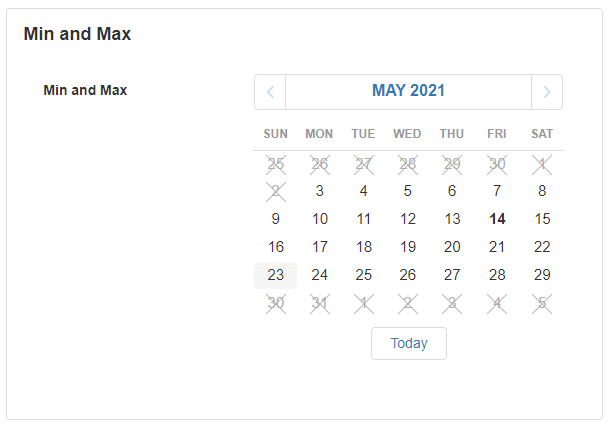
Task: Go to the next month arrow
Action: click(546, 91)
